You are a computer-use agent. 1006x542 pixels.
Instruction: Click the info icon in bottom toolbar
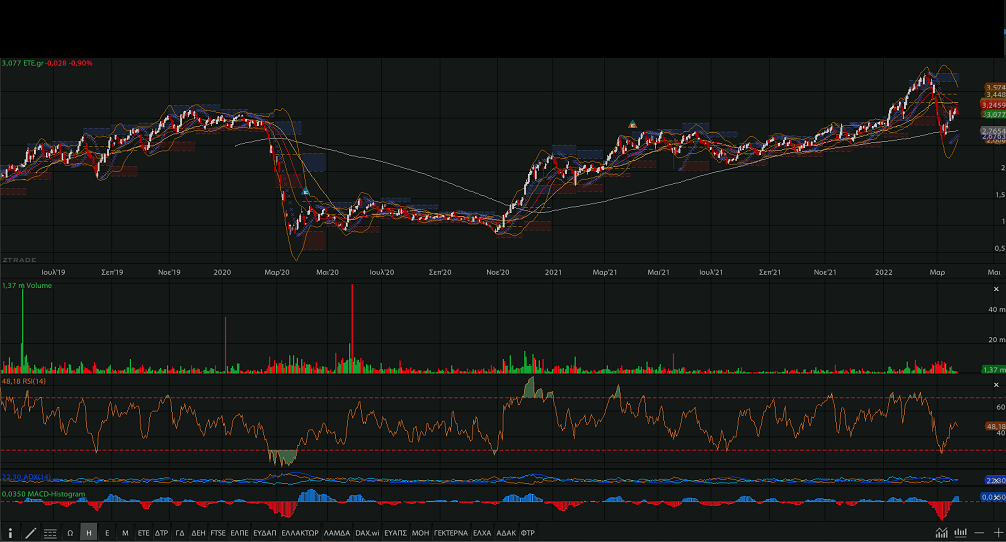coord(10,533)
